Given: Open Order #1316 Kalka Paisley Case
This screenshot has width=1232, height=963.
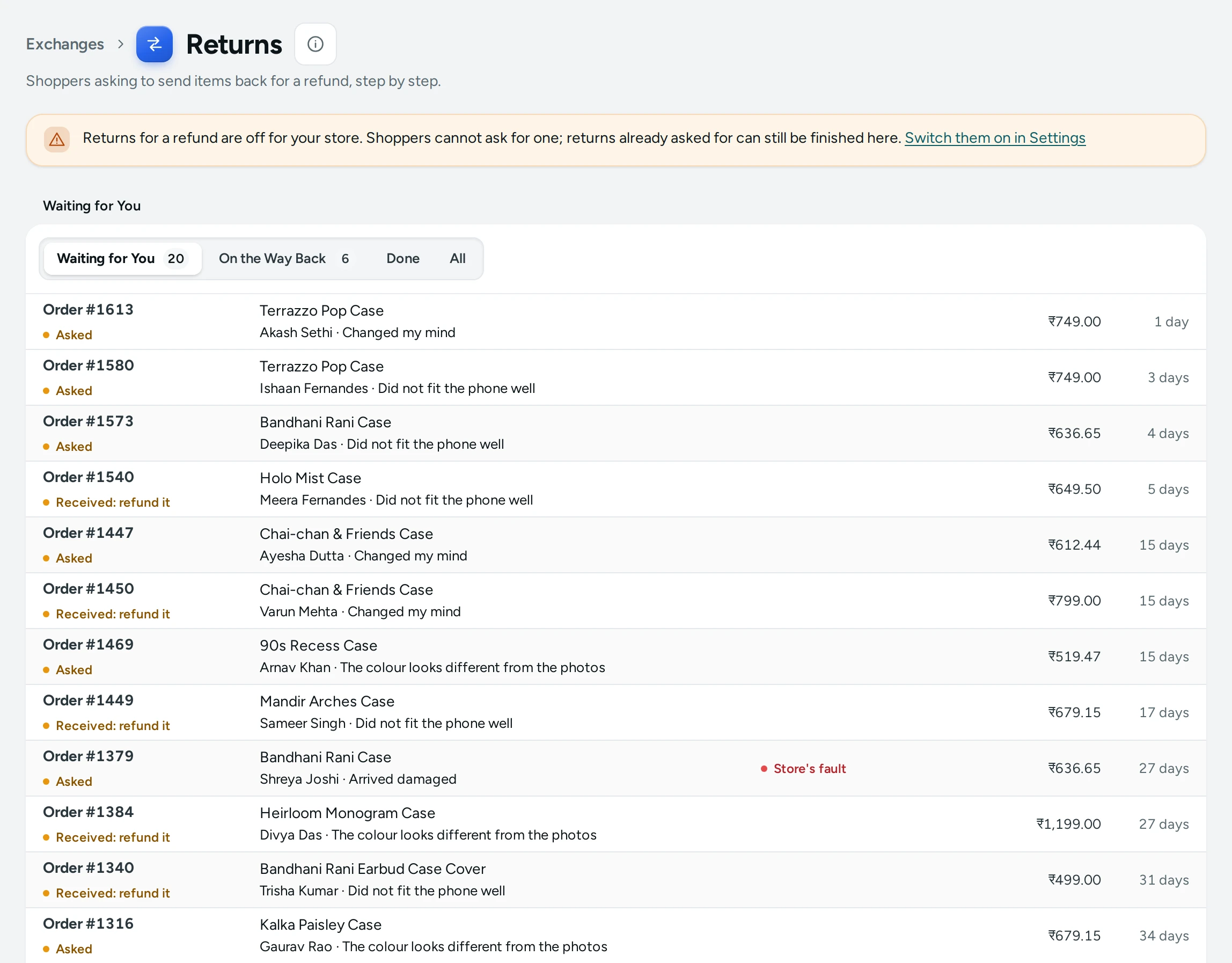Looking at the screenshot, I should [615, 935].
